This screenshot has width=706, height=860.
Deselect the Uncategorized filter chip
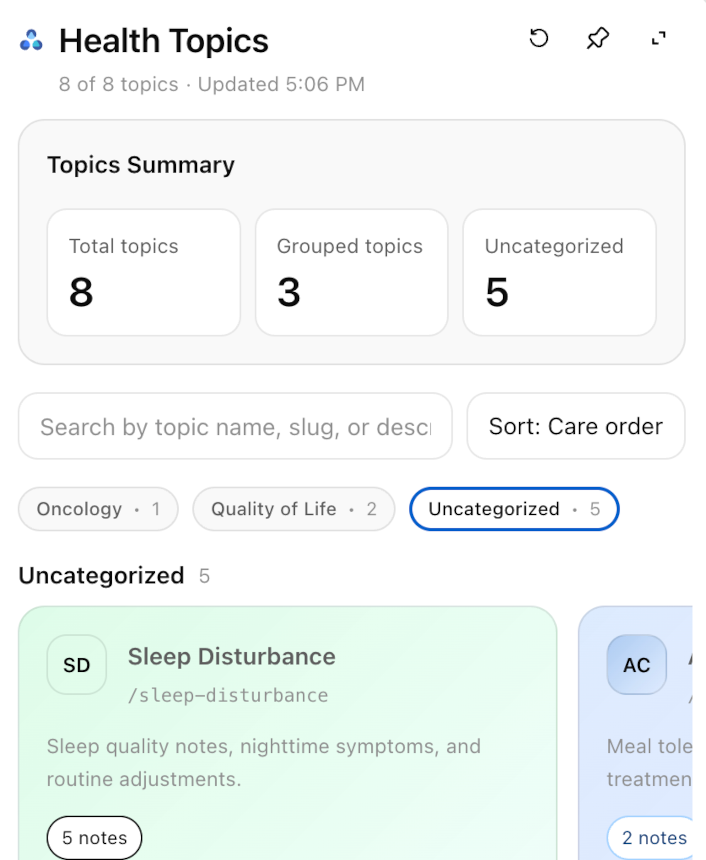click(514, 509)
